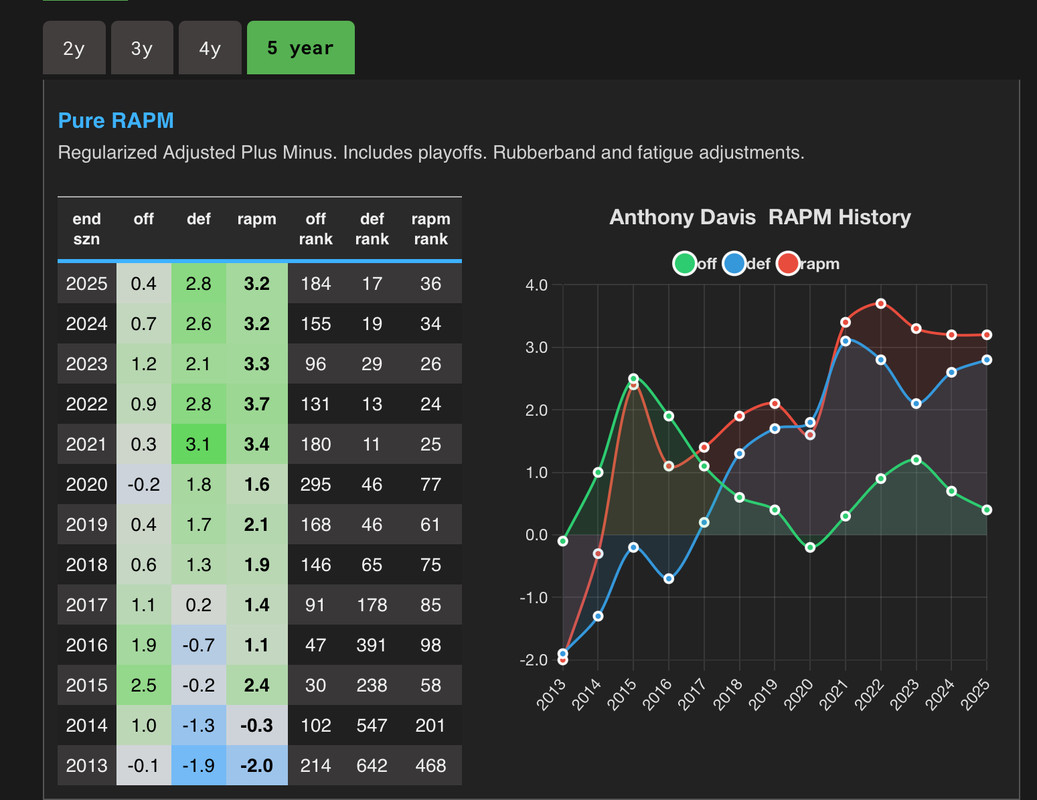Toggle the green off legend marker
1037x800 pixels.
(x=684, y=263)
